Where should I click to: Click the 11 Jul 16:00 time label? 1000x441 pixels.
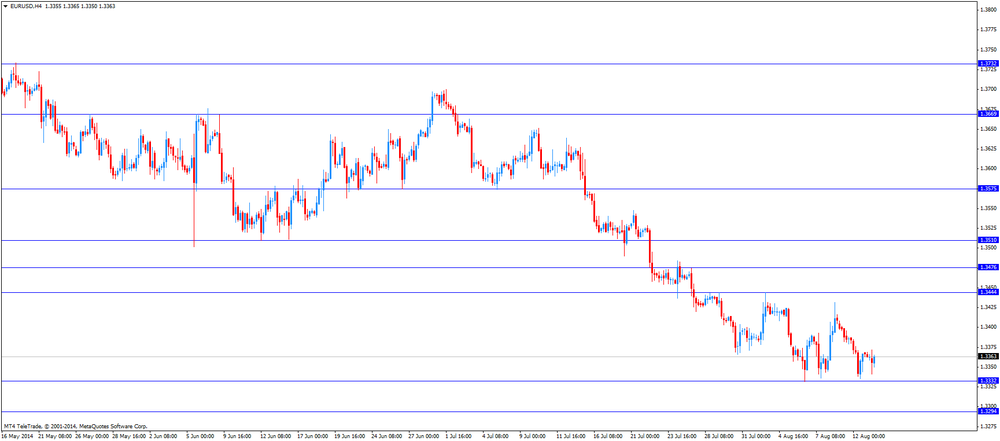[572, 437]
